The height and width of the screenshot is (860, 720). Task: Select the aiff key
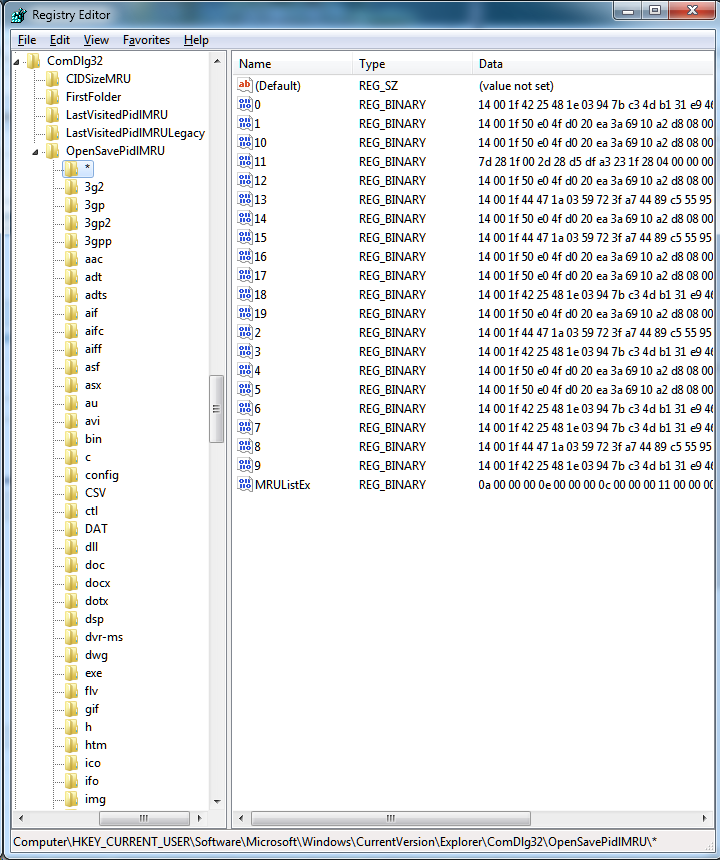tap(93, 349)
